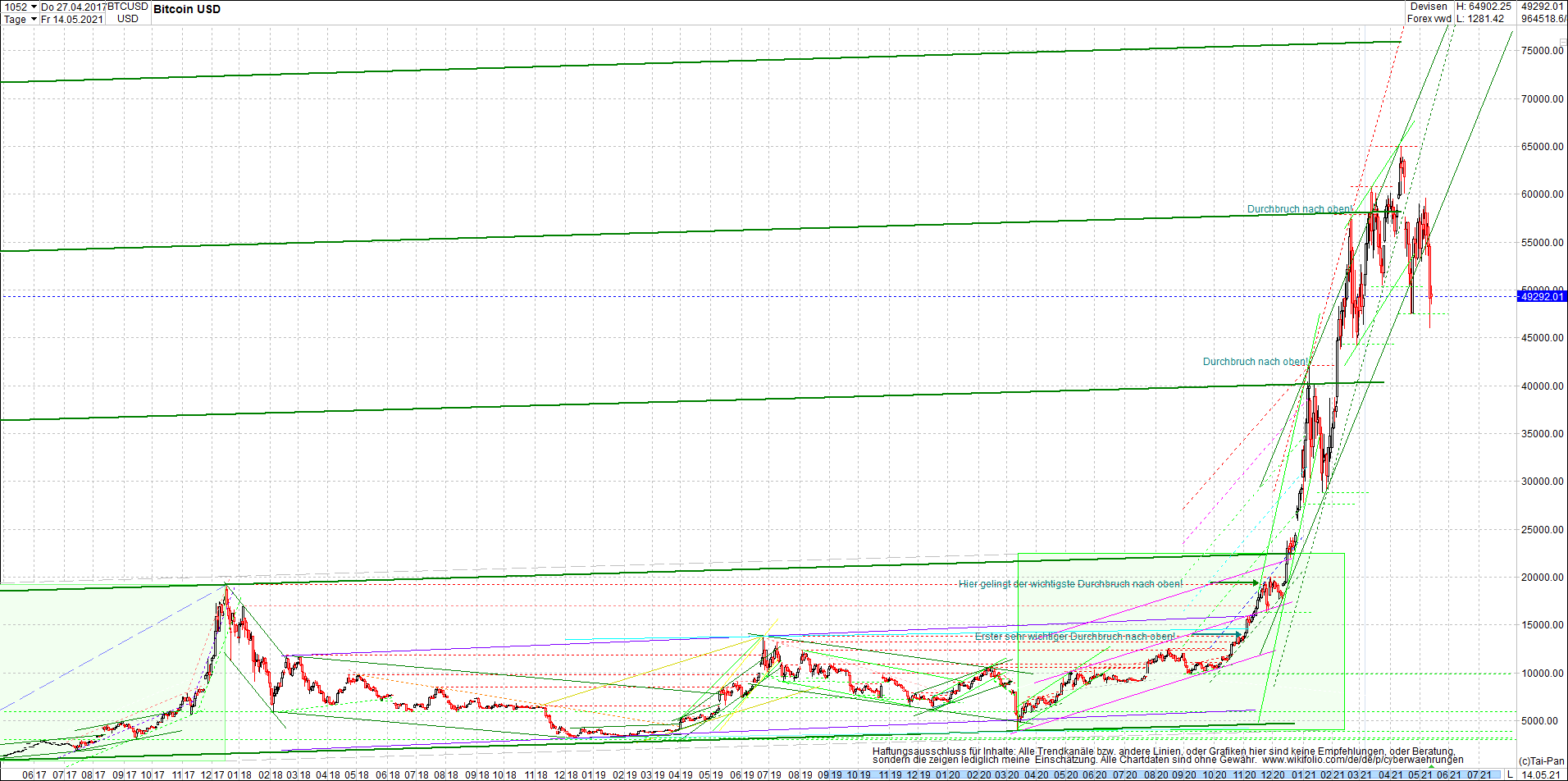Viewport: 1568px width, 781px height.
Task: Click the 14.05.21 date field at bottom
Action: pyautogui.click(x=1542, y=774)
